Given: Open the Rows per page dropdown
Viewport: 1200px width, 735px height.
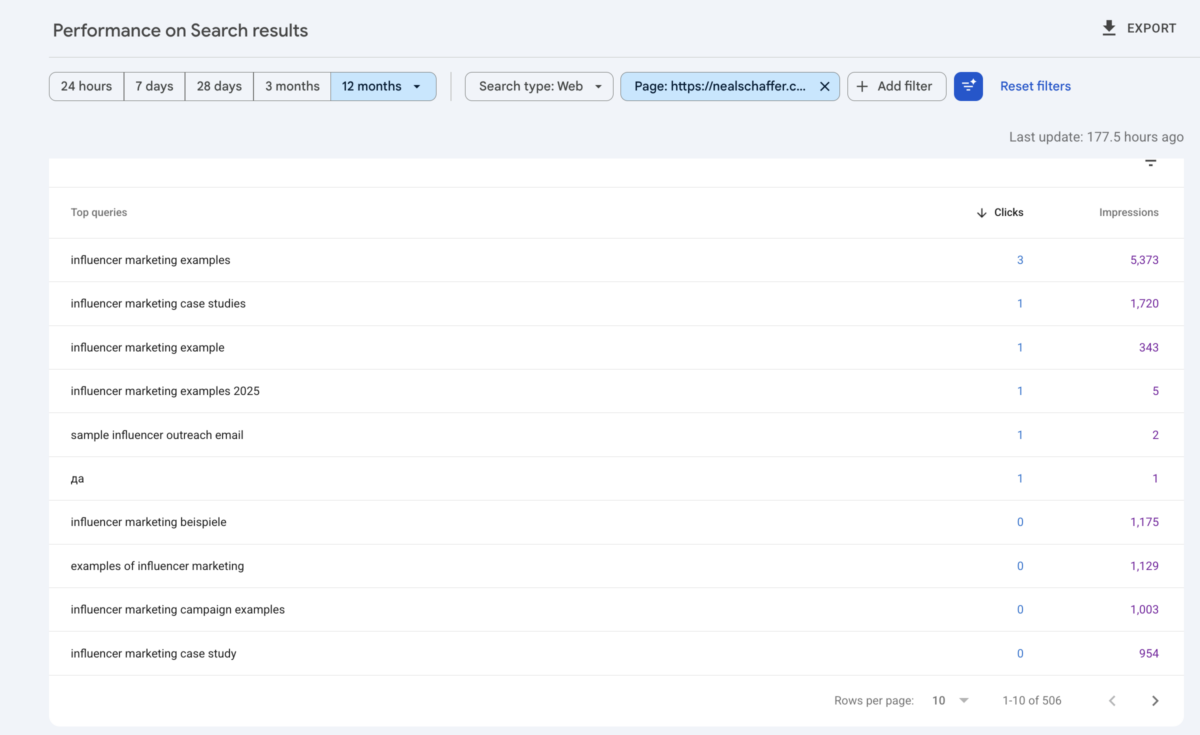Looking at the screenshot, I should [x=950, y=701].
